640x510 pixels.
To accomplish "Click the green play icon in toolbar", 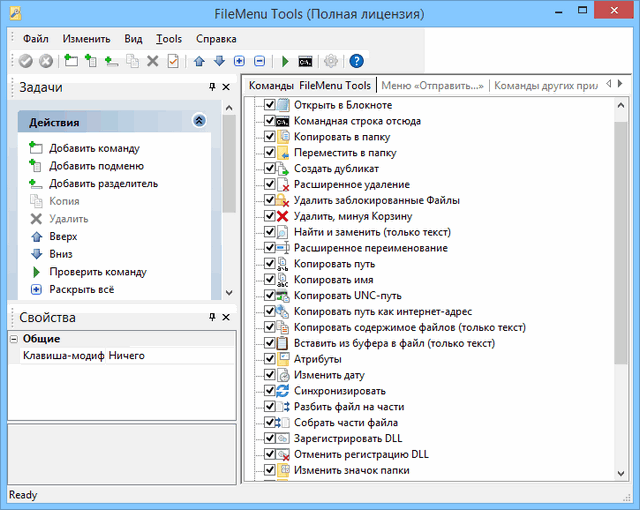I will pos(285,61).
